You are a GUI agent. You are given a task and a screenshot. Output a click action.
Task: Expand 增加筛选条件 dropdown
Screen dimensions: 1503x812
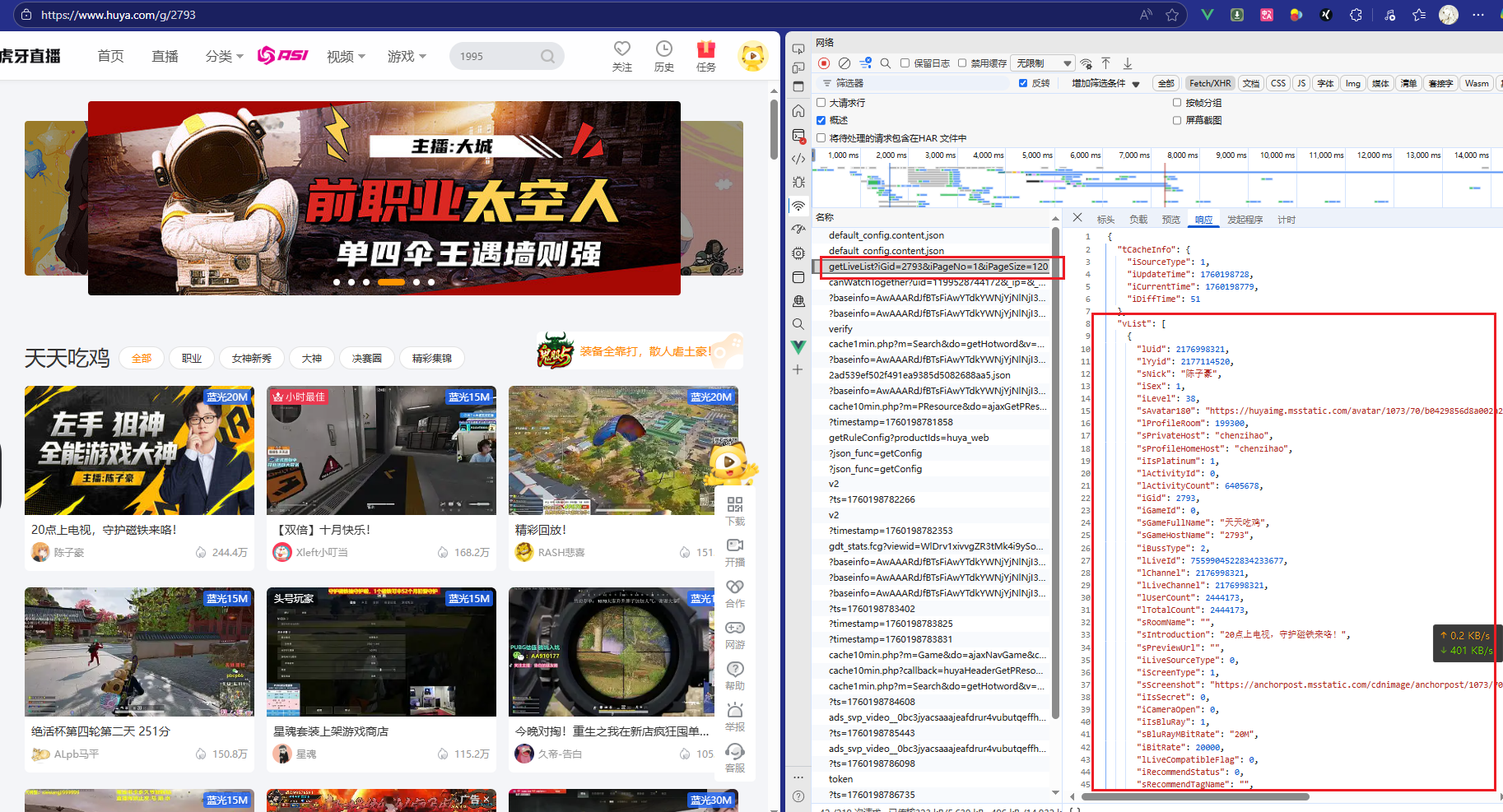(1105, 84)
